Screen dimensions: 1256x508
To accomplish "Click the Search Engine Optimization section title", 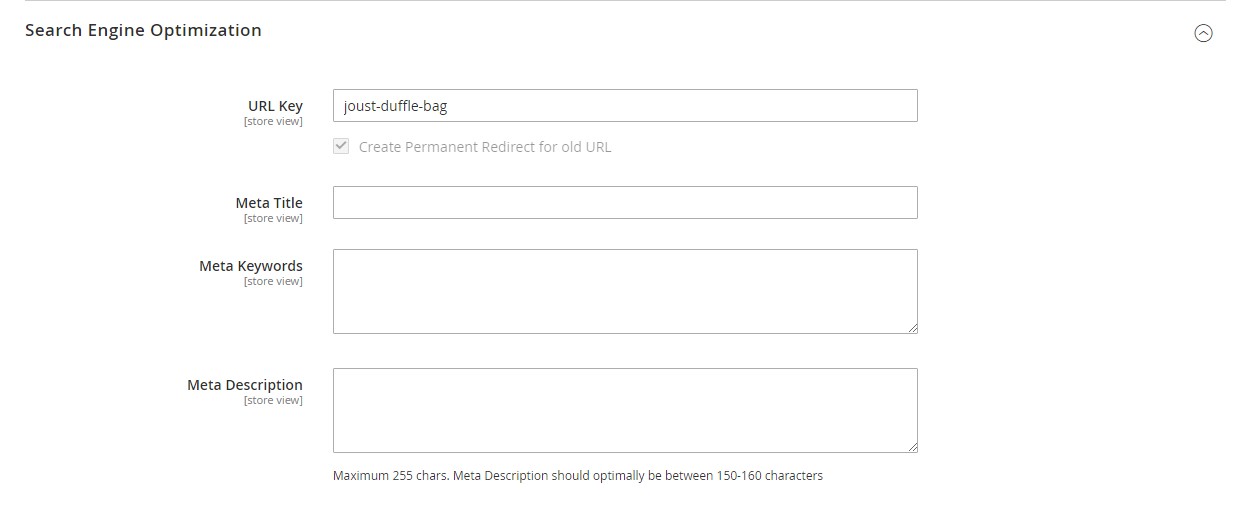I will (143, 30).
